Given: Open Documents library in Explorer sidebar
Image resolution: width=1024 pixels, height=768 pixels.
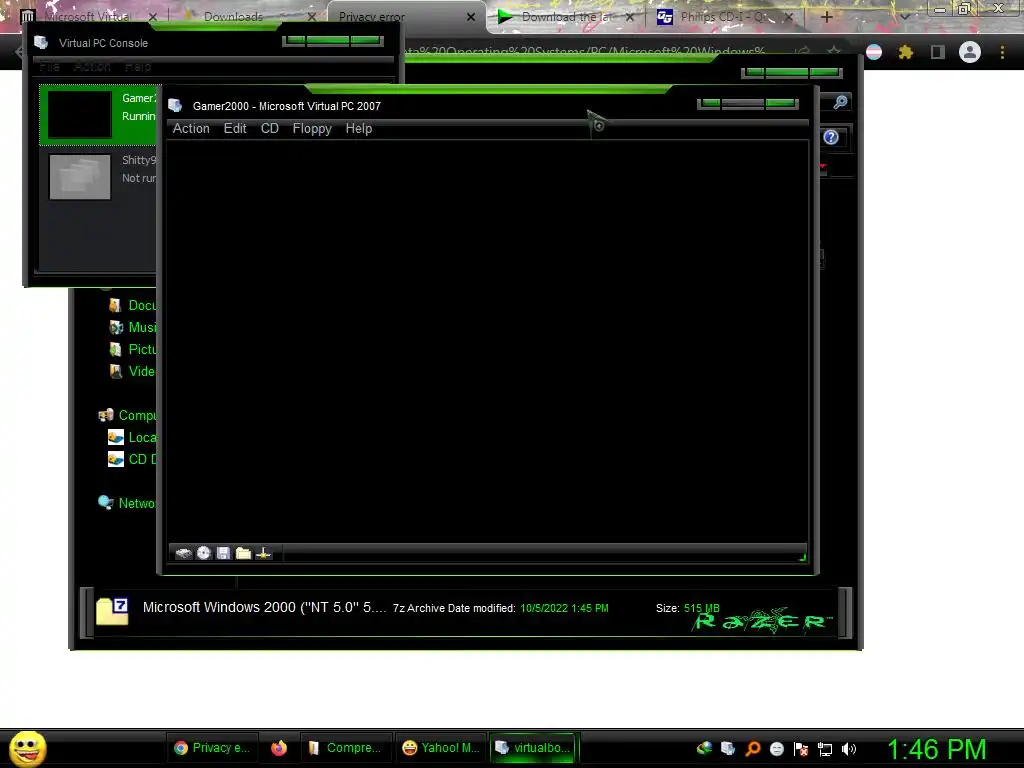Looking at the screenshot, I should [133, 305].
